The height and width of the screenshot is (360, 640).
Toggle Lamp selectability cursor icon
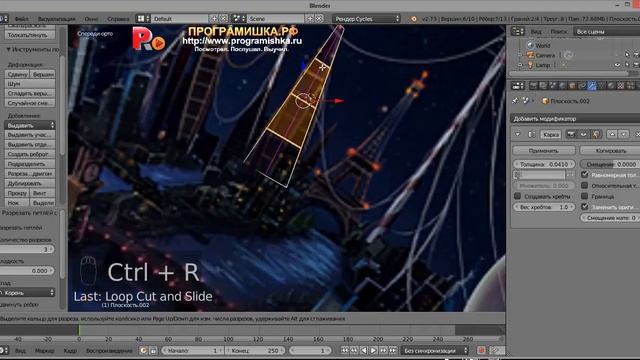[x=627, y=65]
